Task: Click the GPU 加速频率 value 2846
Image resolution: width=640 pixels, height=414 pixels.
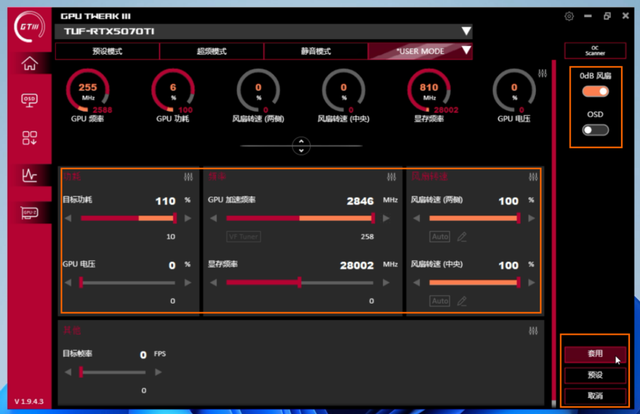Action: click(360, 201)
